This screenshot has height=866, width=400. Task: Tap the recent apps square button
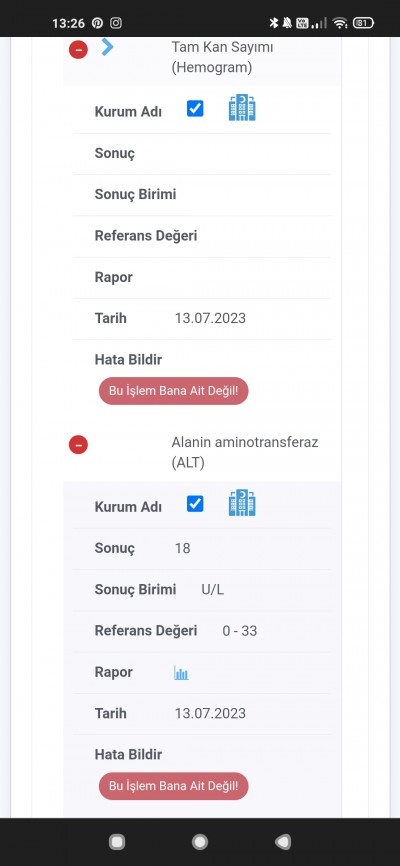pos(117,842)
